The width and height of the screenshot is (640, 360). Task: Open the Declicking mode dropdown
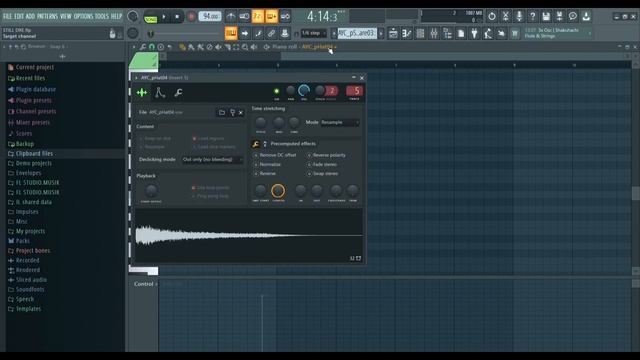click(x=212, y=160)
